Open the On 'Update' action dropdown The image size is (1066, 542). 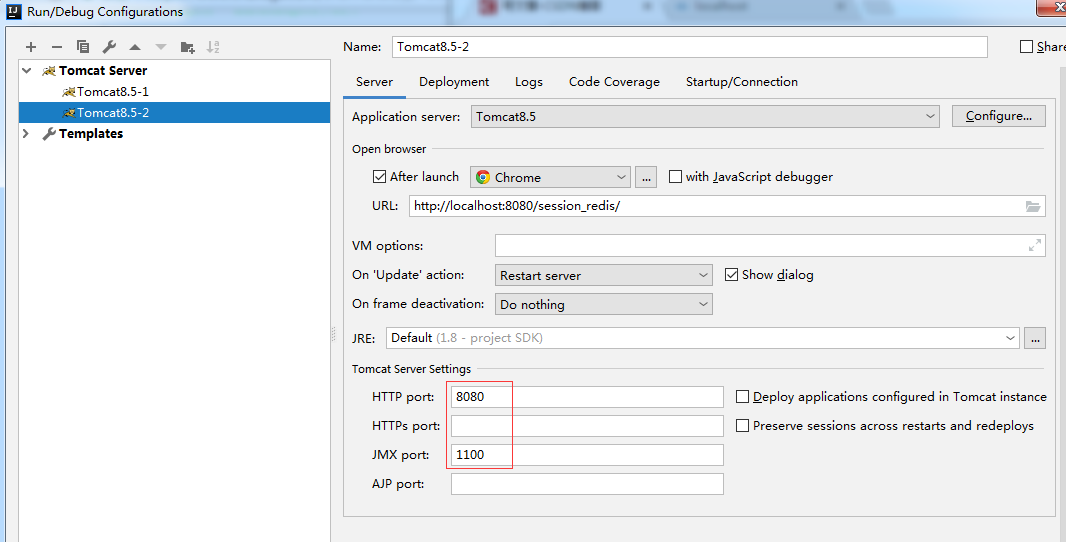click(x=604, y=275)
